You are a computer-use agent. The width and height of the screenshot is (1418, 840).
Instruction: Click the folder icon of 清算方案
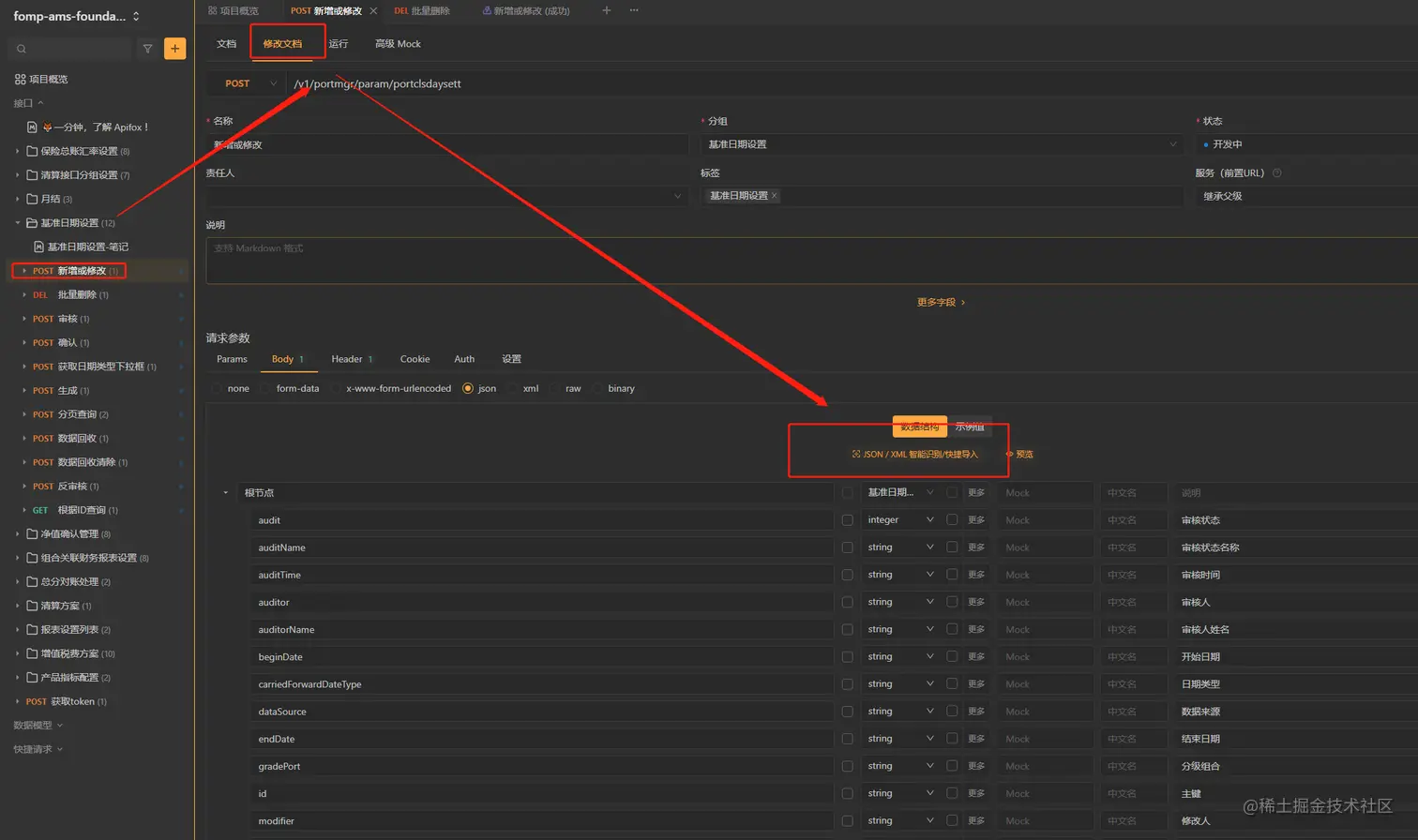(x=32, y=606)
